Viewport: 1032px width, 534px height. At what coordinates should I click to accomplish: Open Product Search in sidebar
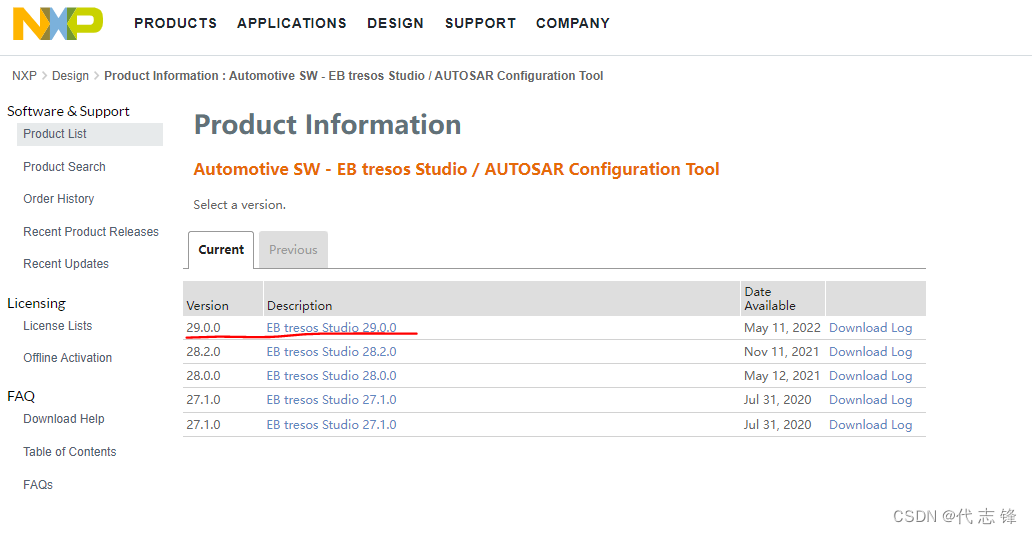pyautogui.click(x=64, y=167)
